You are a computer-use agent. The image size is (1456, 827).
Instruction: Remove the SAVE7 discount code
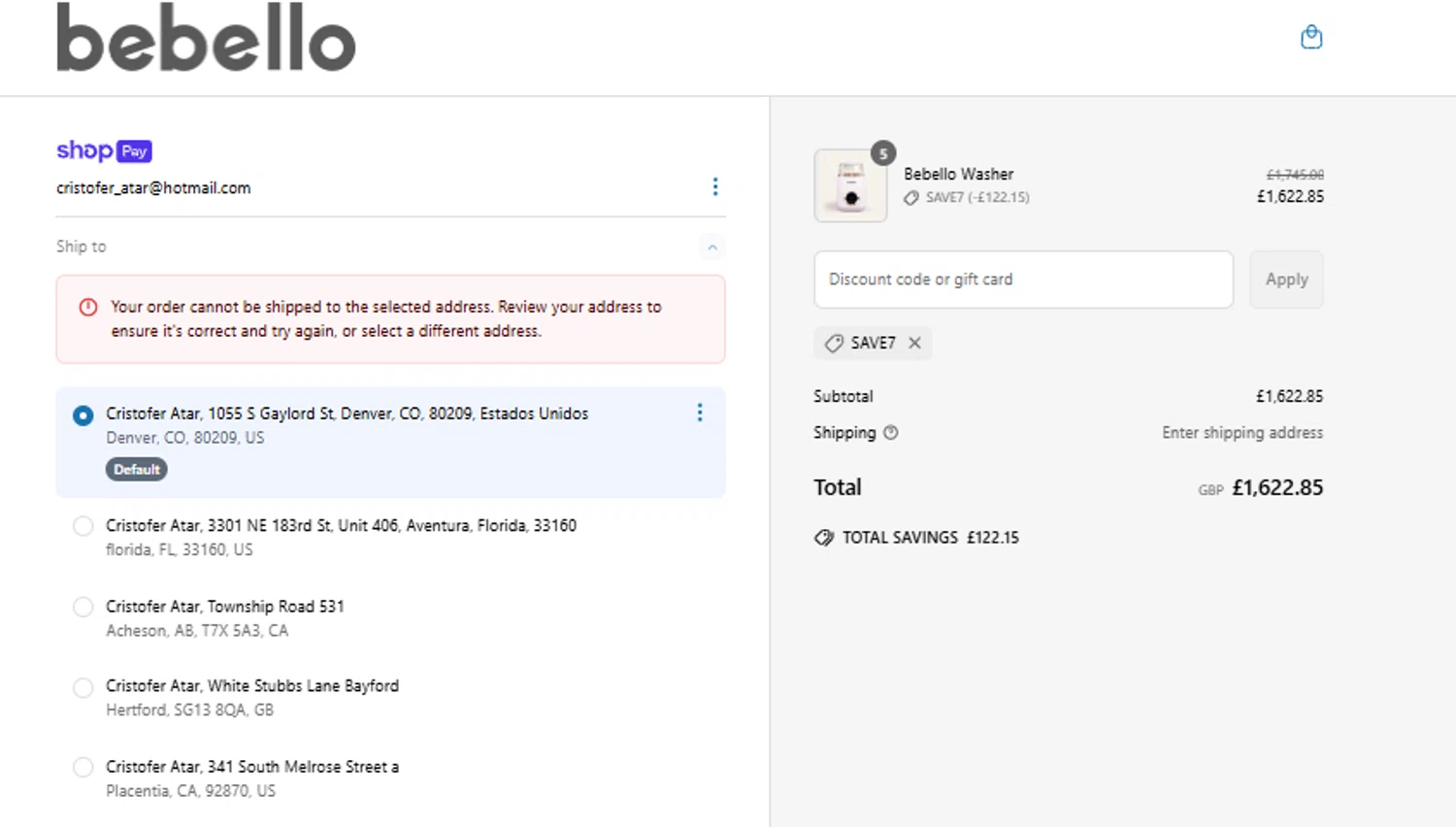point(914,343)
